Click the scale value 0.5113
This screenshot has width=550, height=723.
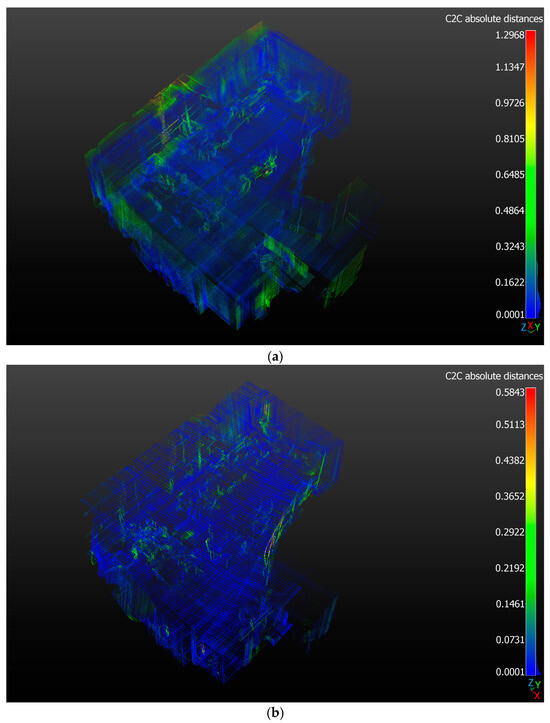[510, 425]
